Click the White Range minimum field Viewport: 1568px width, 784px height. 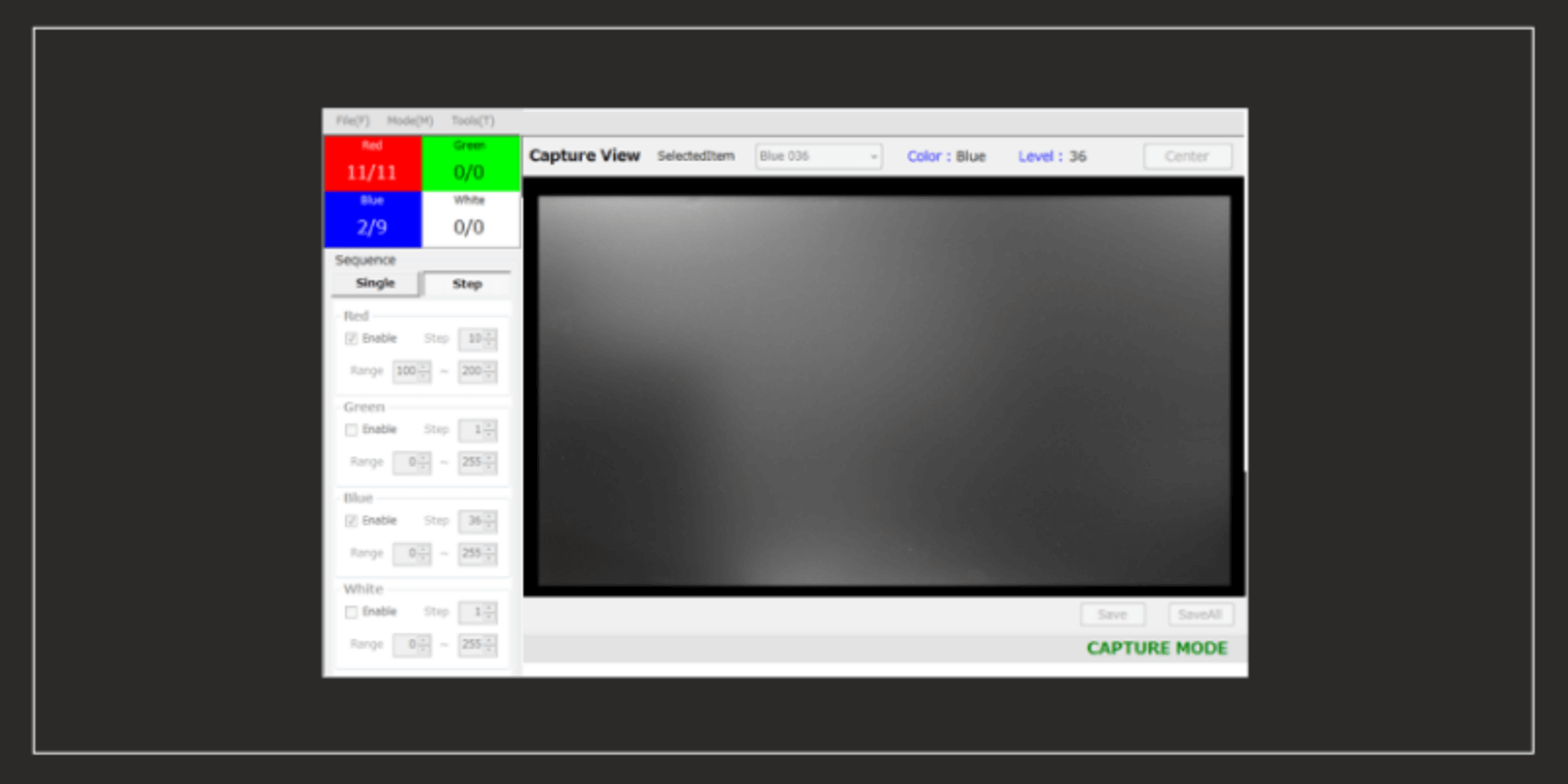(412, 645)
